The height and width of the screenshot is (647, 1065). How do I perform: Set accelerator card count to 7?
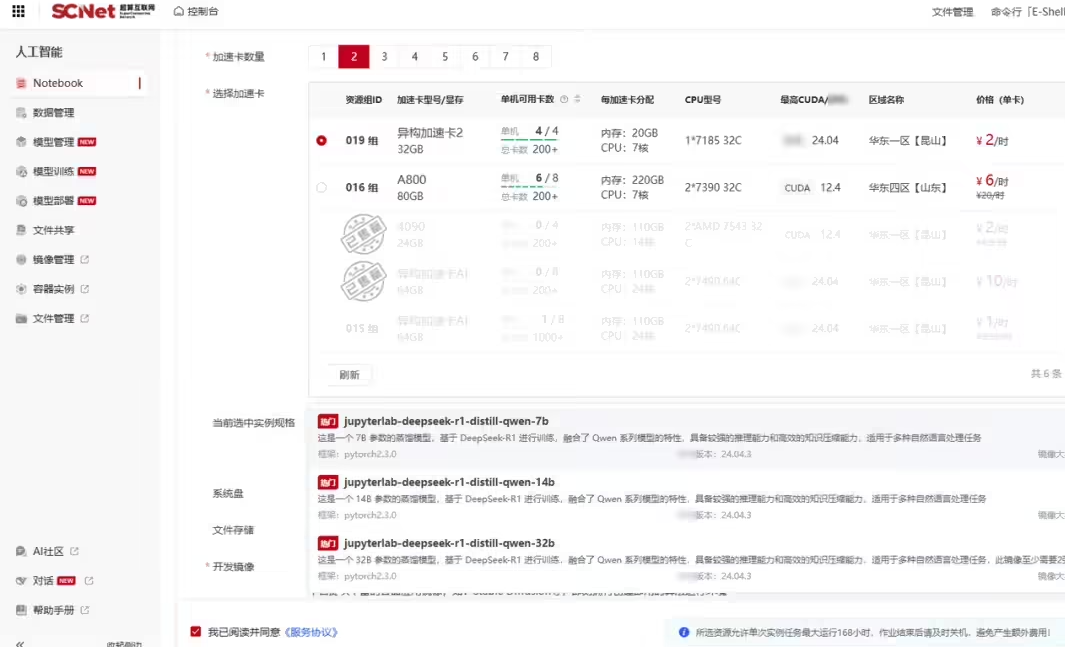(x=505, y=56)
